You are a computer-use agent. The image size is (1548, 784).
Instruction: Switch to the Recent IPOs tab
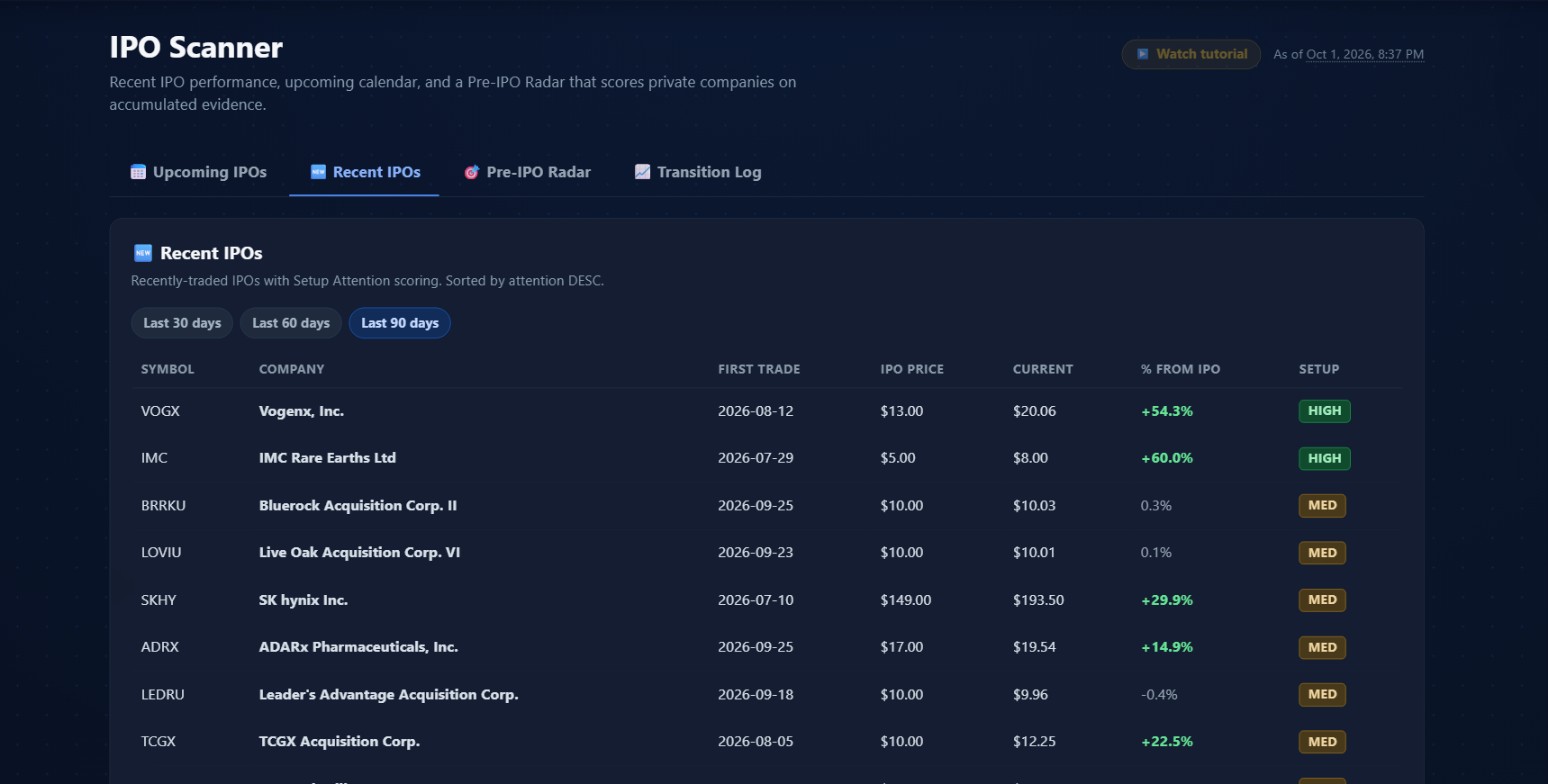tap(364, 172)
